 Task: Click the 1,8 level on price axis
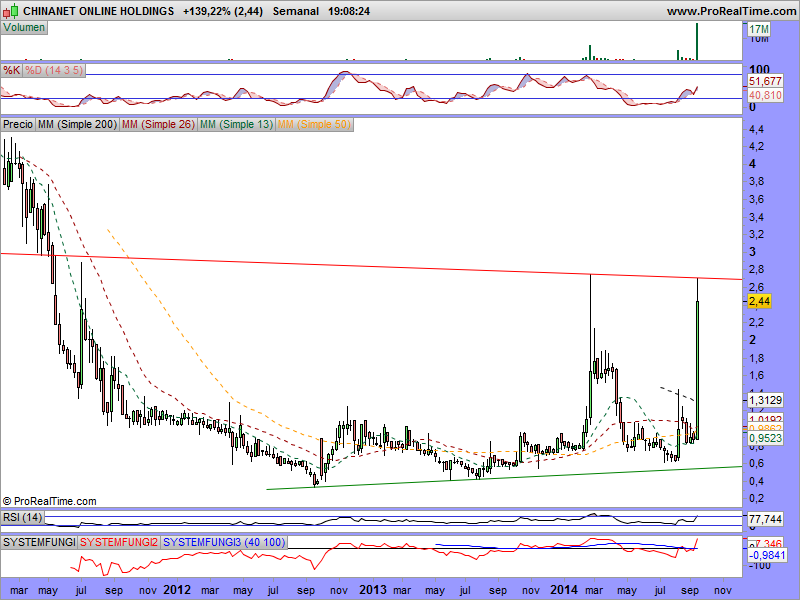point(757,358)
